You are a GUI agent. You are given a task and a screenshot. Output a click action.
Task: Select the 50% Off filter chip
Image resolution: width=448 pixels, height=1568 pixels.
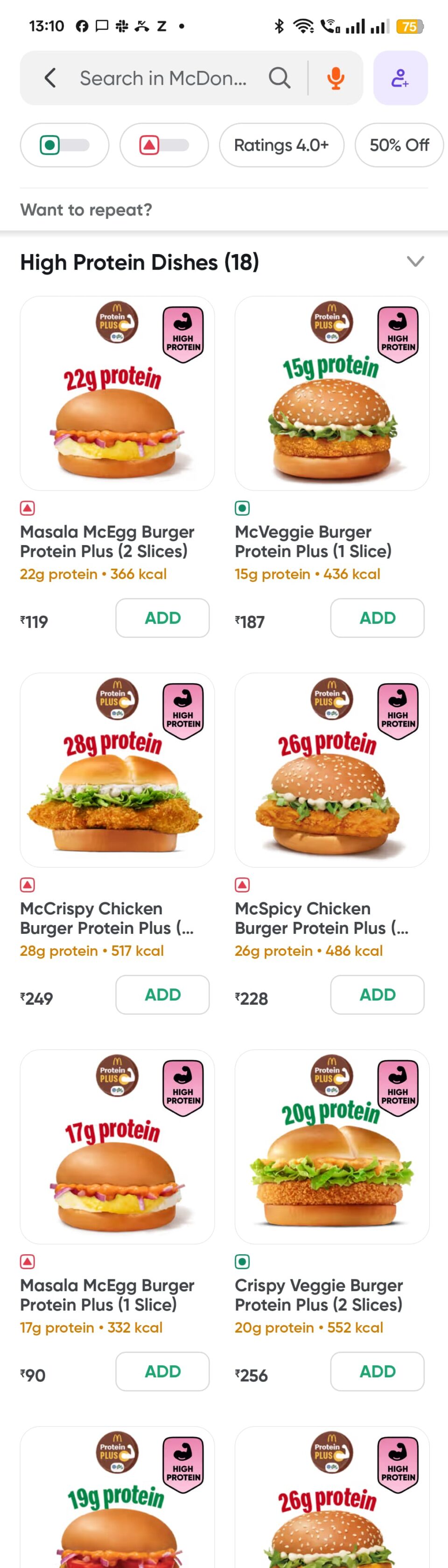(399, 145)
